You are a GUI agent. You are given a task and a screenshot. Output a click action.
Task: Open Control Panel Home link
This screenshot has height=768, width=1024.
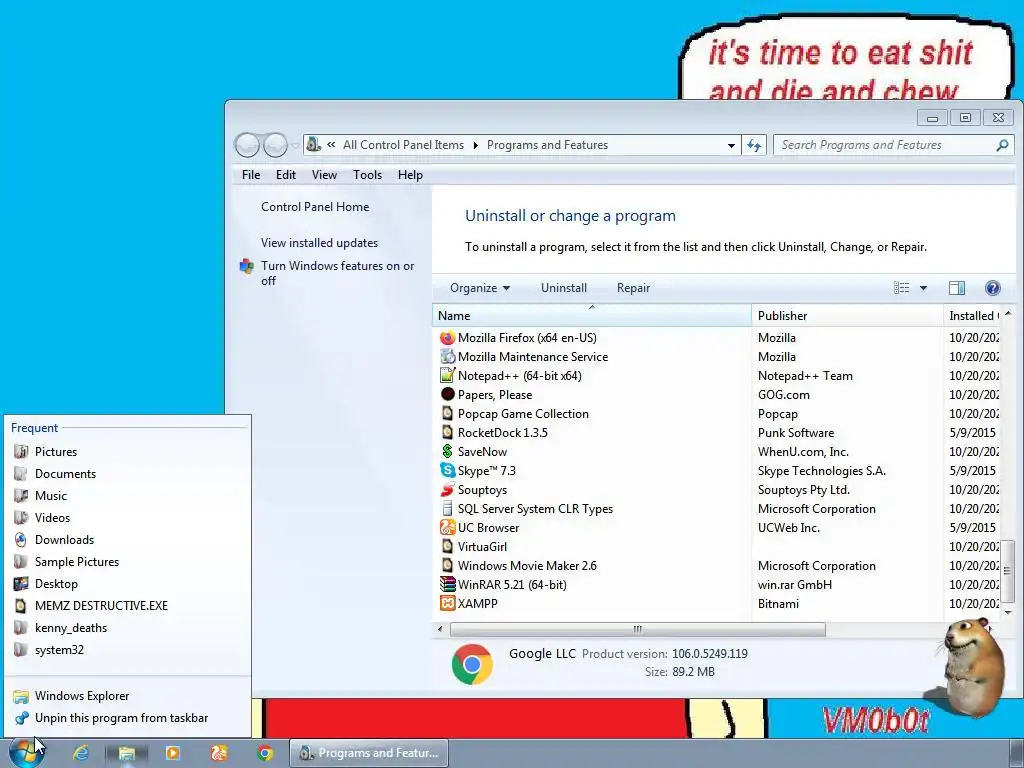tap(315, 207)
